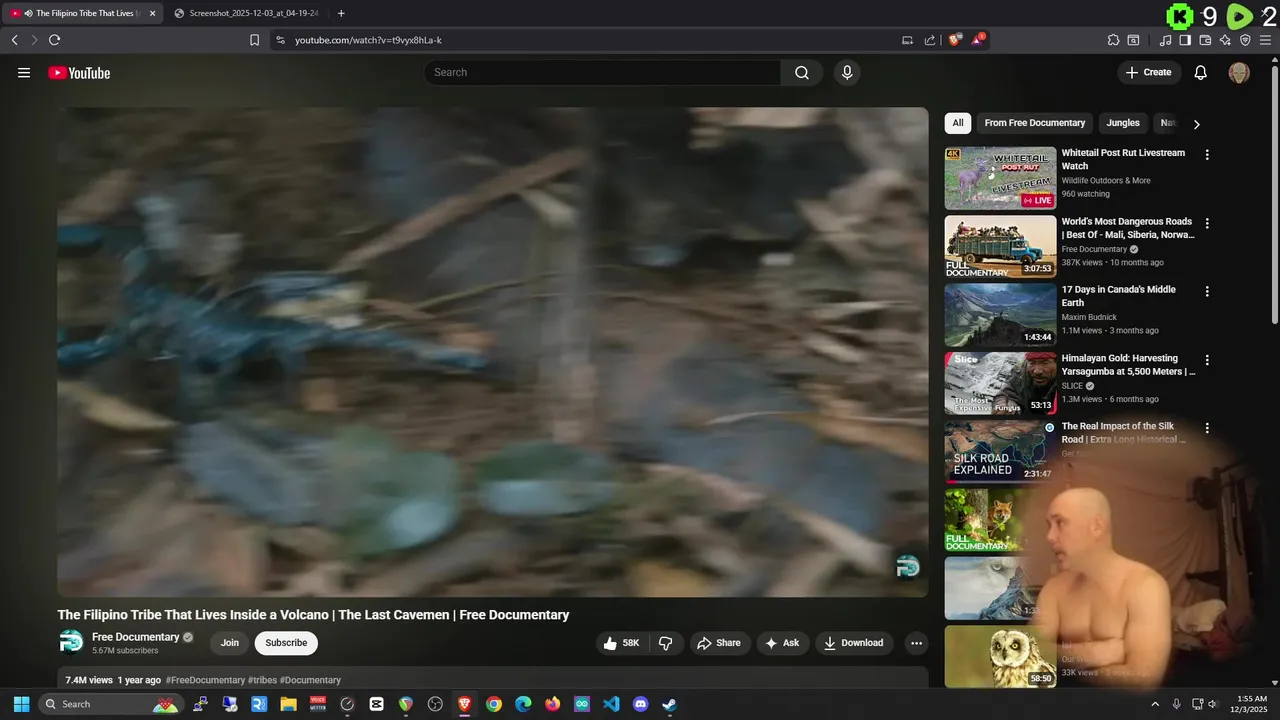Open the YouTube account avatar menu
The image size is (1280, 720).
click(x=1239, y=72)
